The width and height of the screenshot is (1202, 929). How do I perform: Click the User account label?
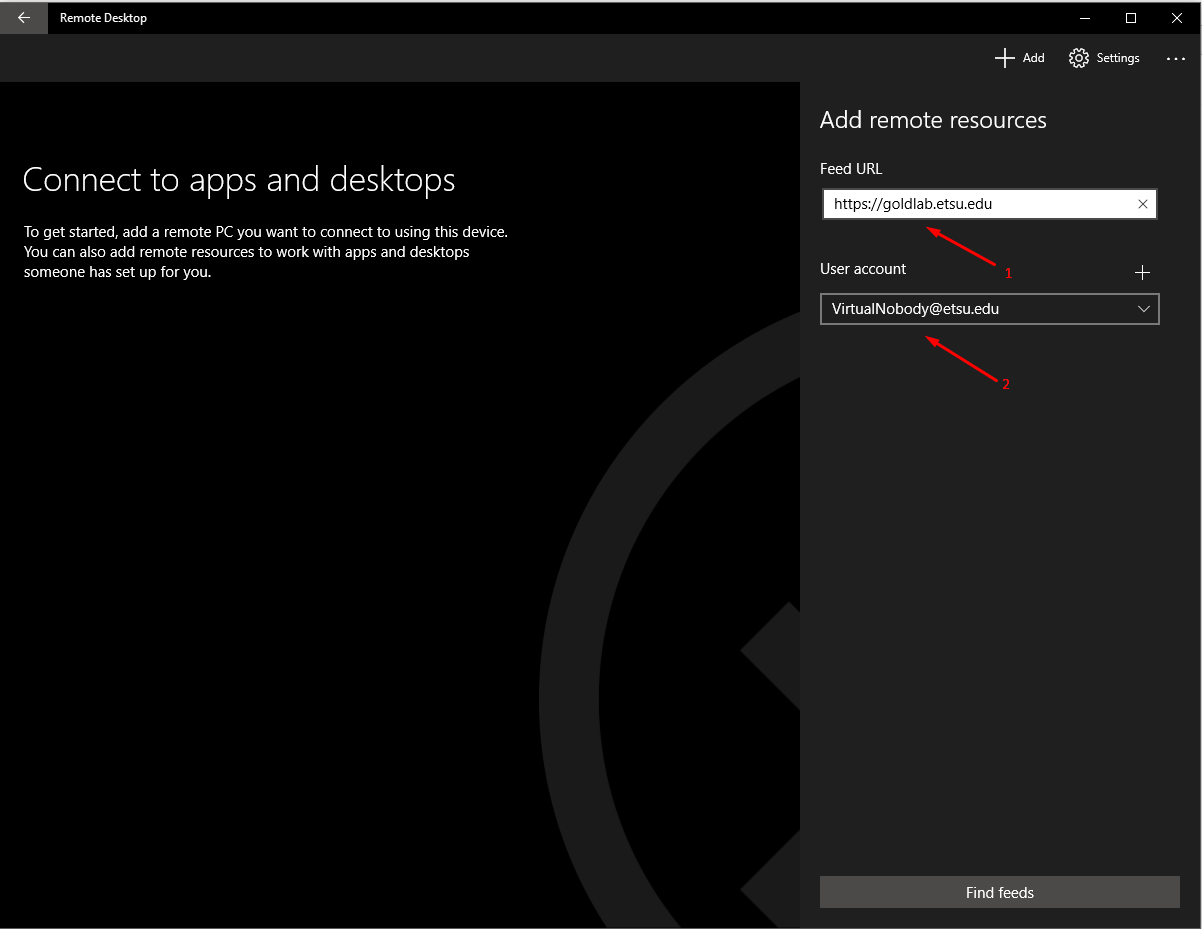pyautogui.click(x=863, y=269)
